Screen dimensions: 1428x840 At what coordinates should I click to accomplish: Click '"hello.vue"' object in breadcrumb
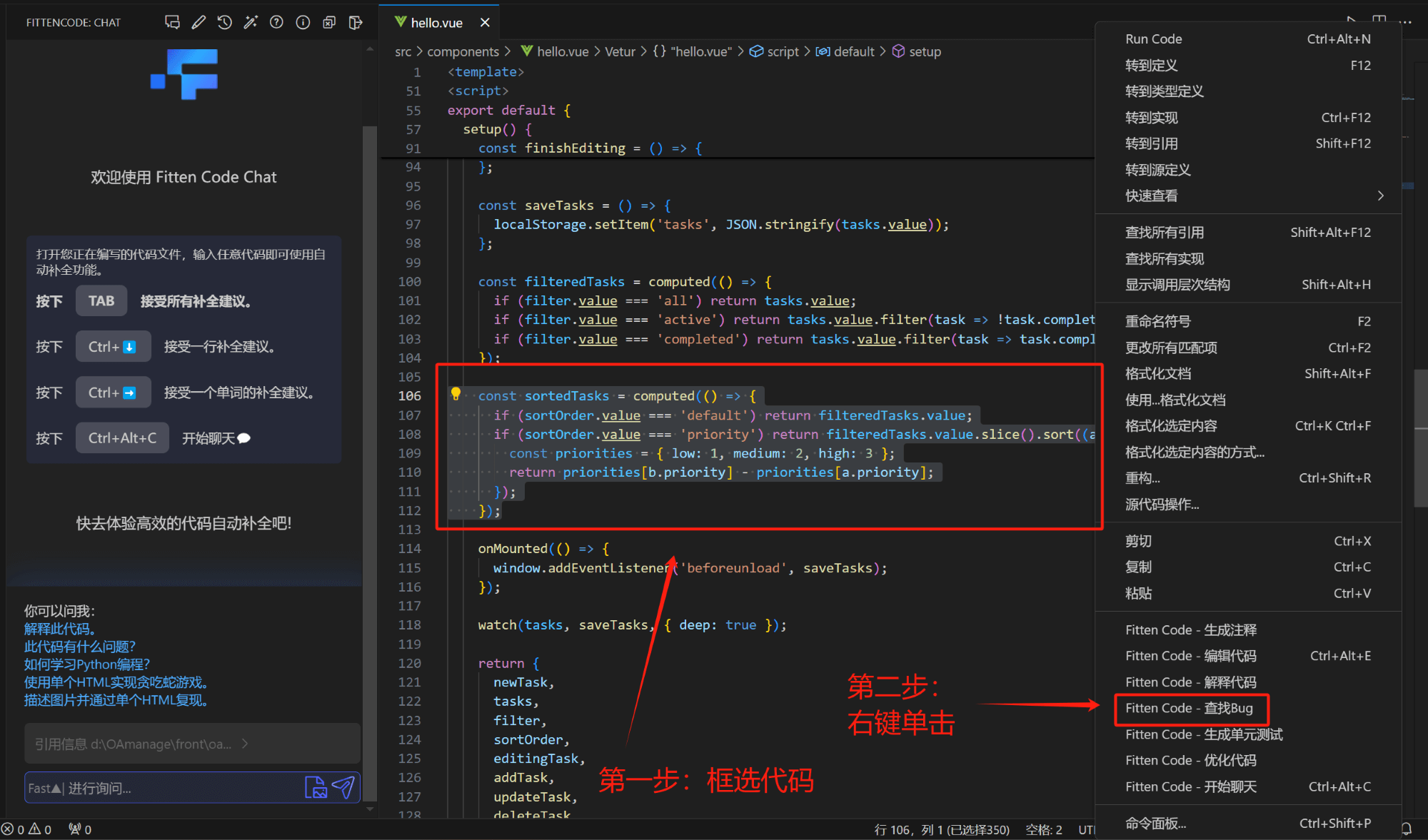click(702, 51)
